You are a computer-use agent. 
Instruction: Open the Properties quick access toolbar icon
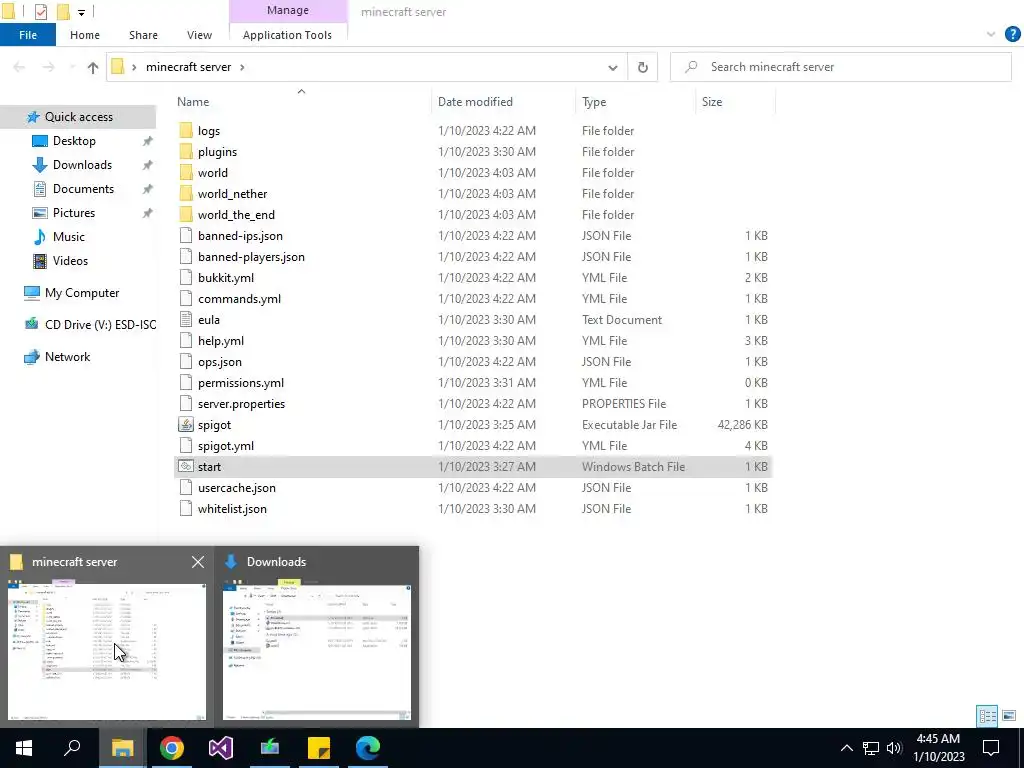coord(40,12)
